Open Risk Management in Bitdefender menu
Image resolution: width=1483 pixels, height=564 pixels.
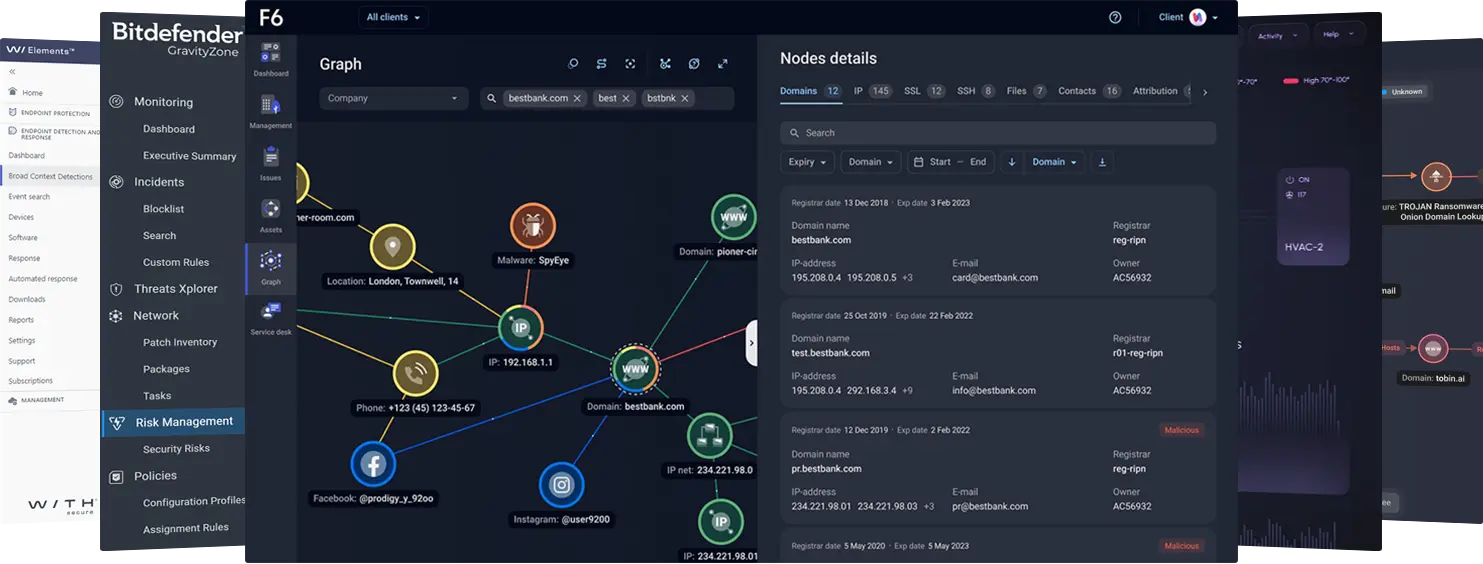183,422
